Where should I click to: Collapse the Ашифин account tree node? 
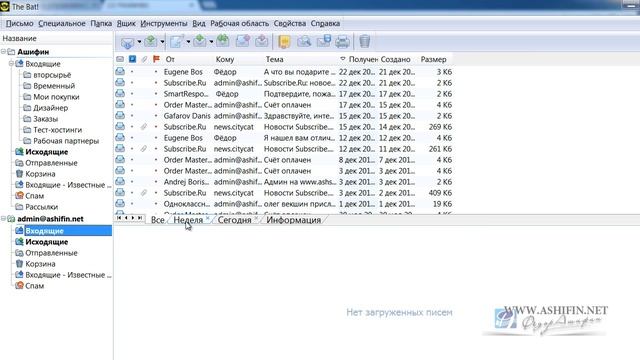coord(3,52)
